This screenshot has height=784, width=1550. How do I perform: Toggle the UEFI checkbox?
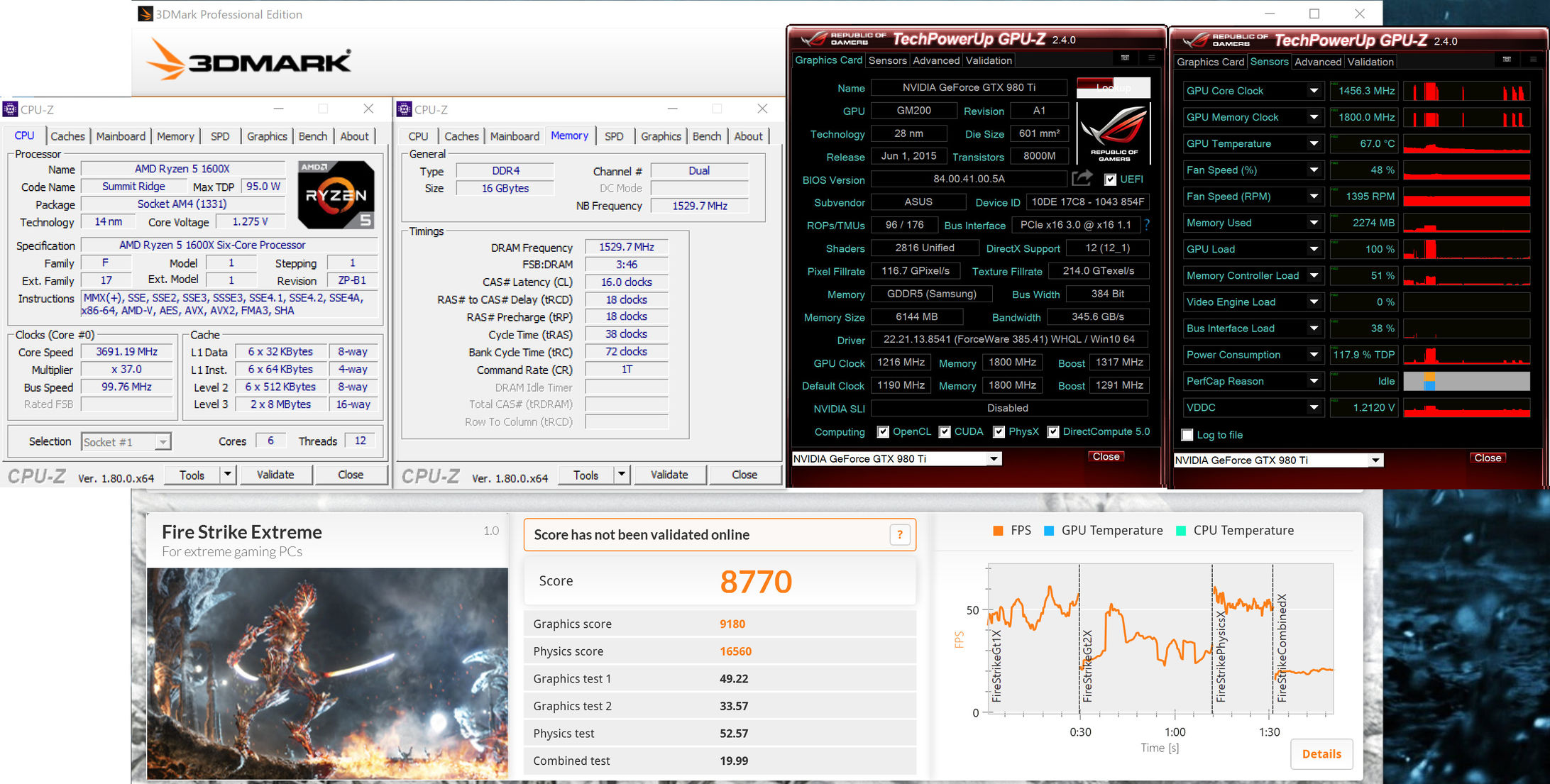[1111, 180]
